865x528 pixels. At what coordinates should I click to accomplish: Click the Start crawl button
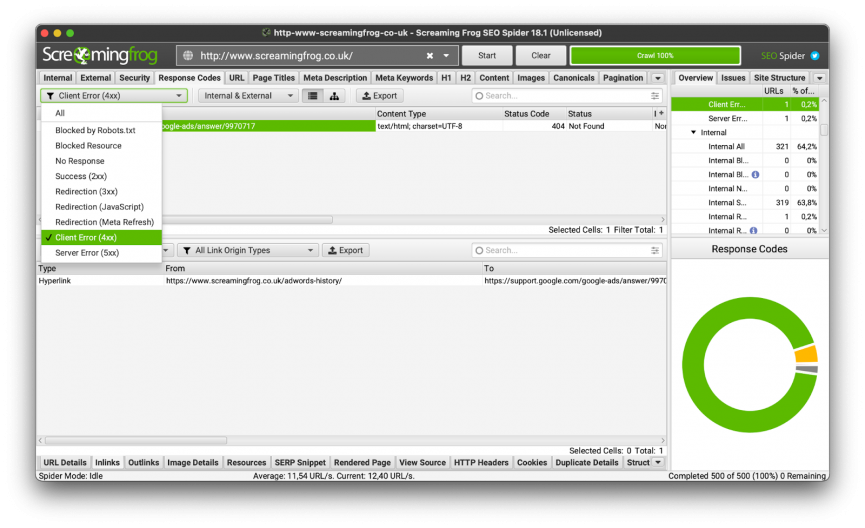point(487,56)
